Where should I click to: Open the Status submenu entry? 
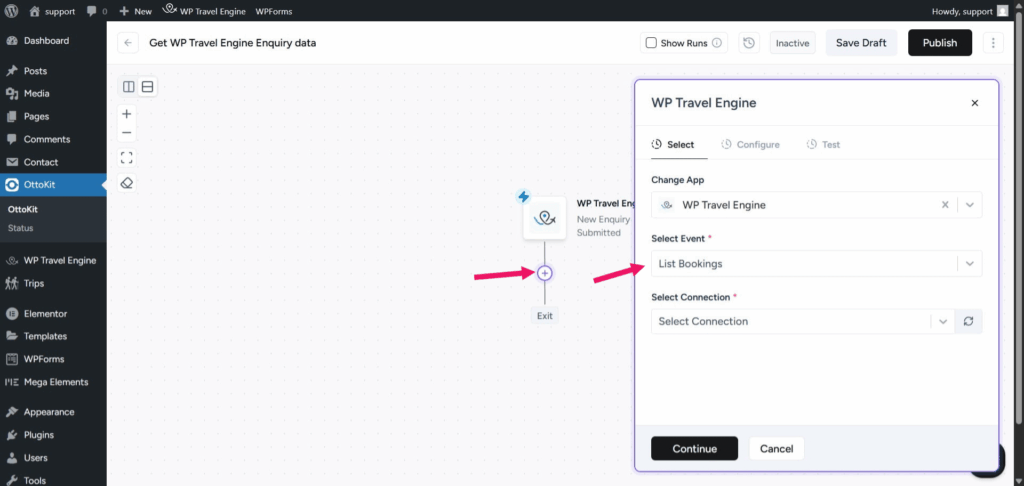click(x=20, y=228)
